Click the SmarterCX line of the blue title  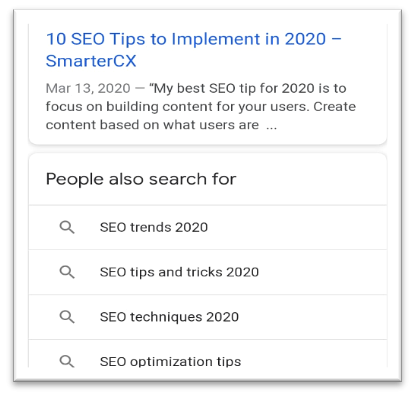point(91,61)
